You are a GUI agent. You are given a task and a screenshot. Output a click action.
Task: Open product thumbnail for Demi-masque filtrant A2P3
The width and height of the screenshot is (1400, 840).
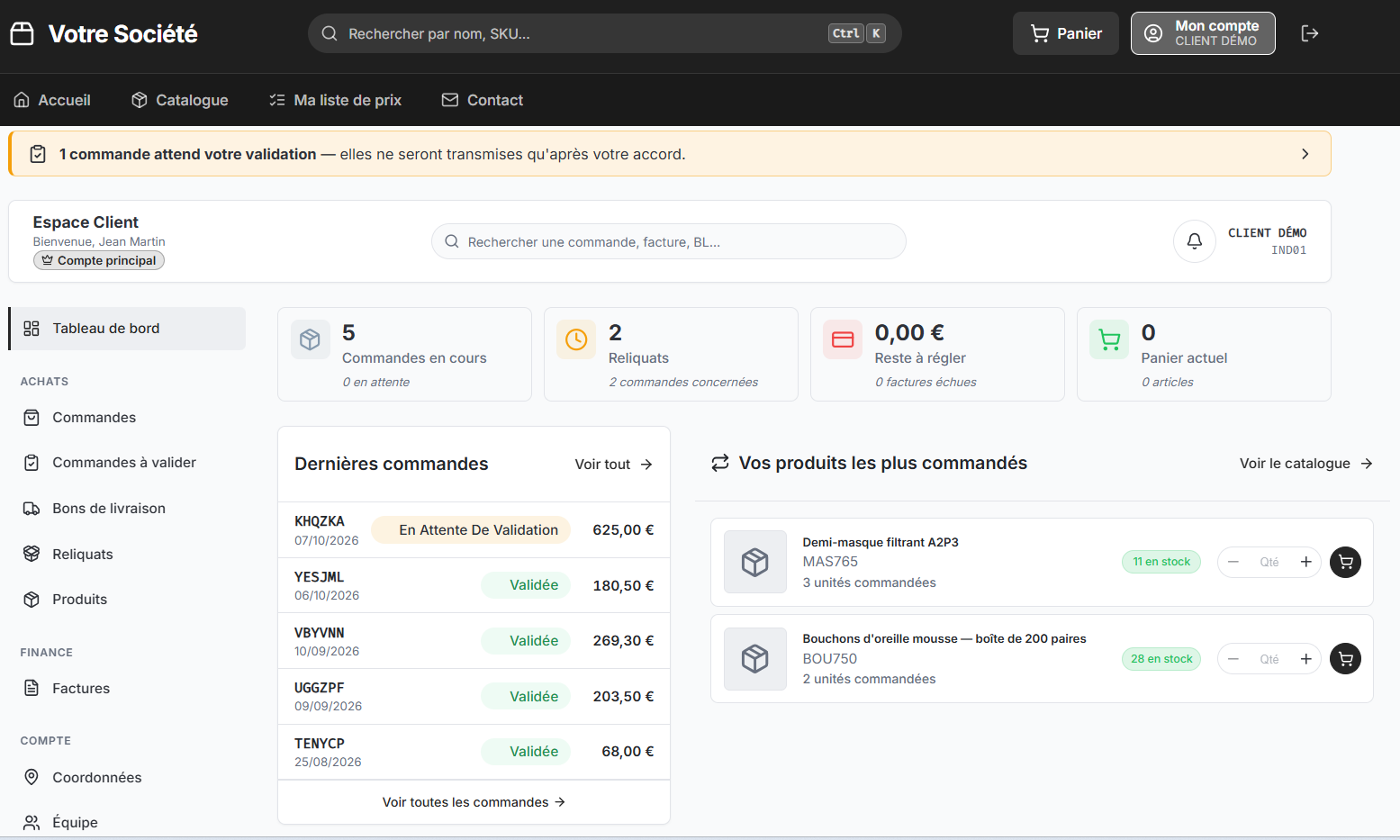point(754,562)
